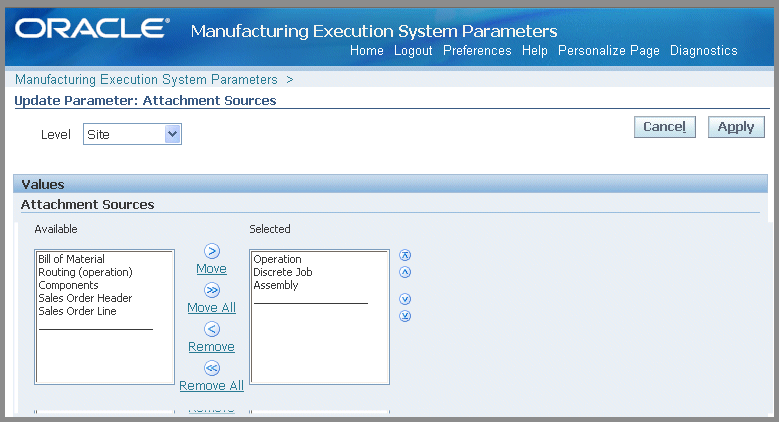Open Help in the header
This screenshot has height=422, width=779.
tap(535, 51)
